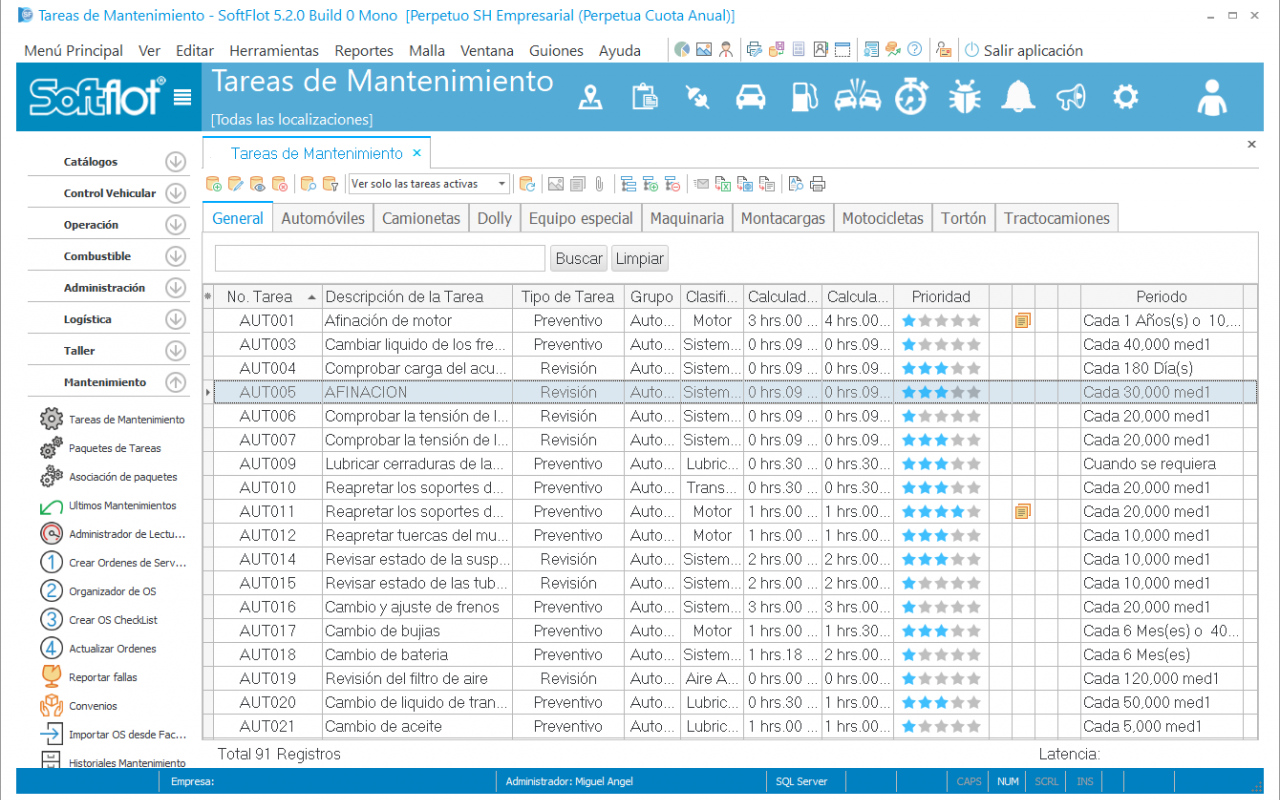Image resolution: width=1280 pixels, height=800 pixels.
Task: Click the search text input field
Action: (x=380, y=258)
